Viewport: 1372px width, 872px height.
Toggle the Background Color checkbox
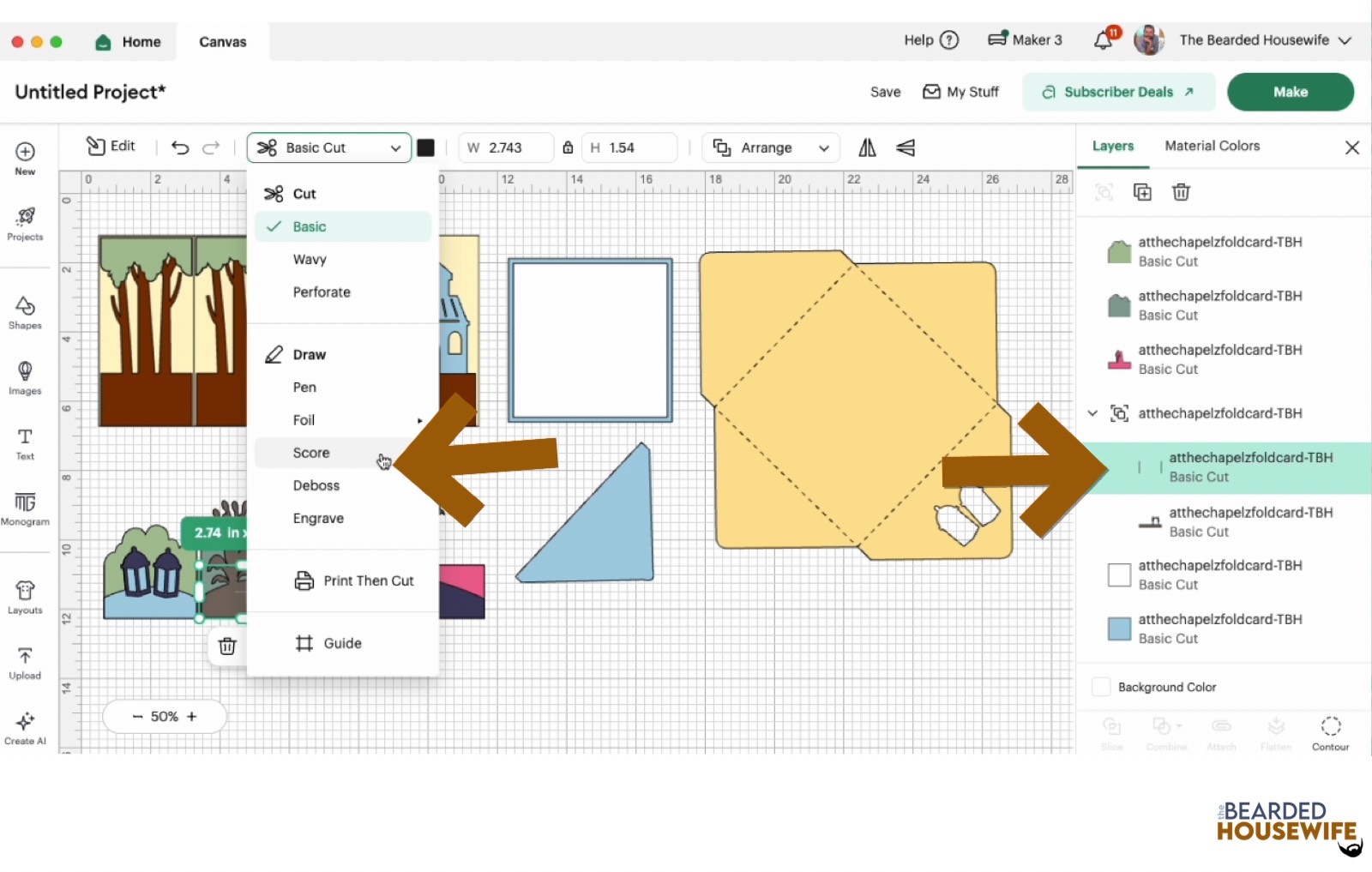pyautogui.click(x=1102, y=687)
